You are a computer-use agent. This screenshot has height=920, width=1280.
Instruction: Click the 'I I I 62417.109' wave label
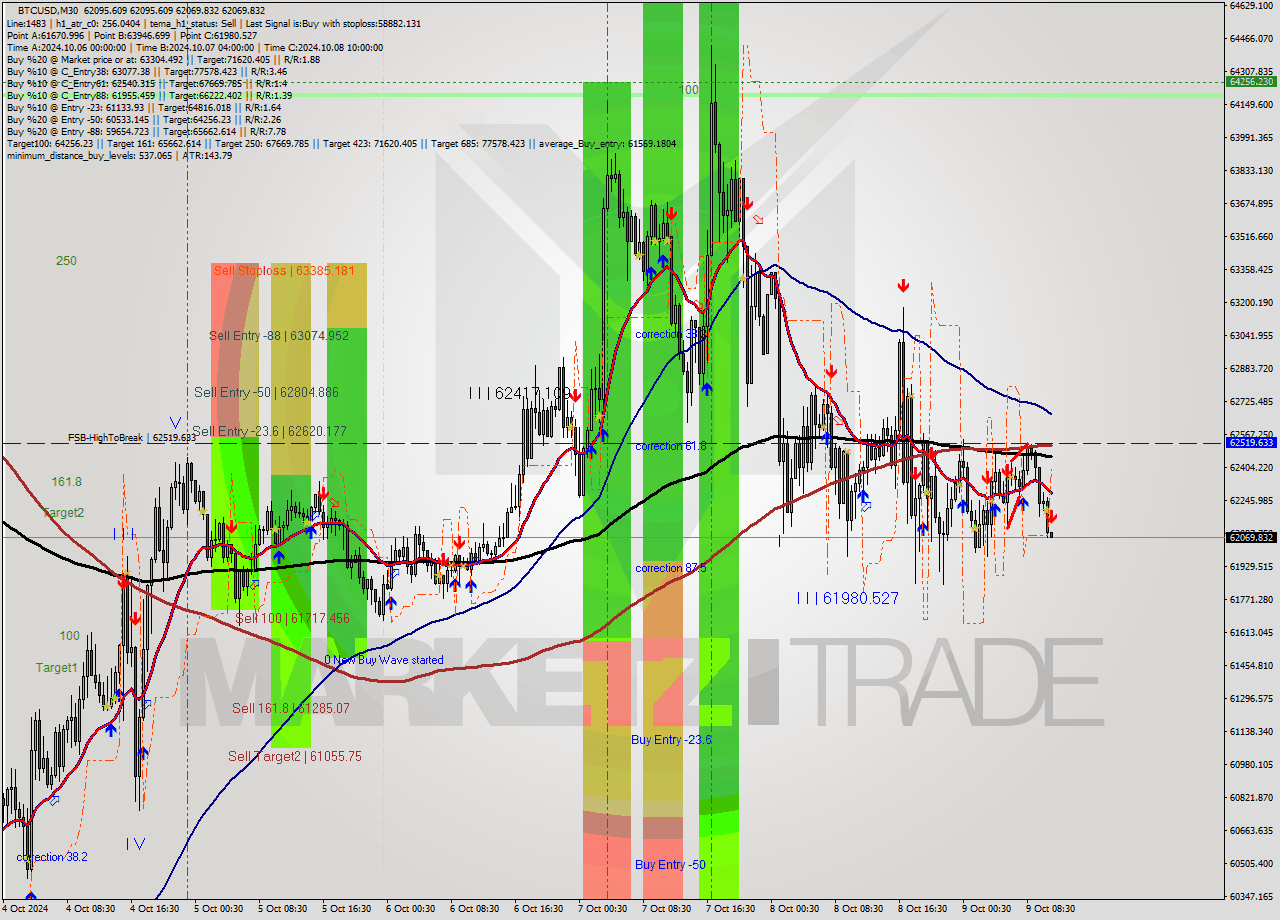(x=520, y=394)
